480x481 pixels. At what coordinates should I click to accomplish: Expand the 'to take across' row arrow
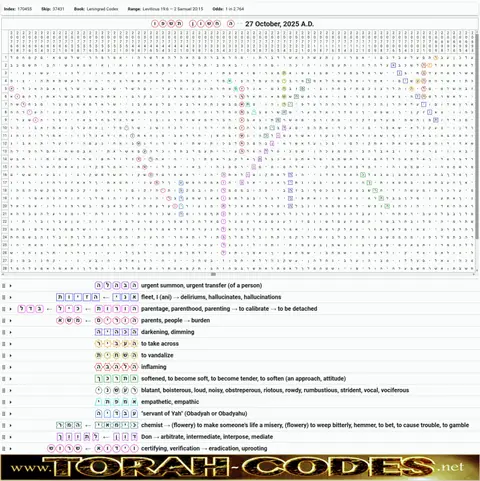click(10, 344)
